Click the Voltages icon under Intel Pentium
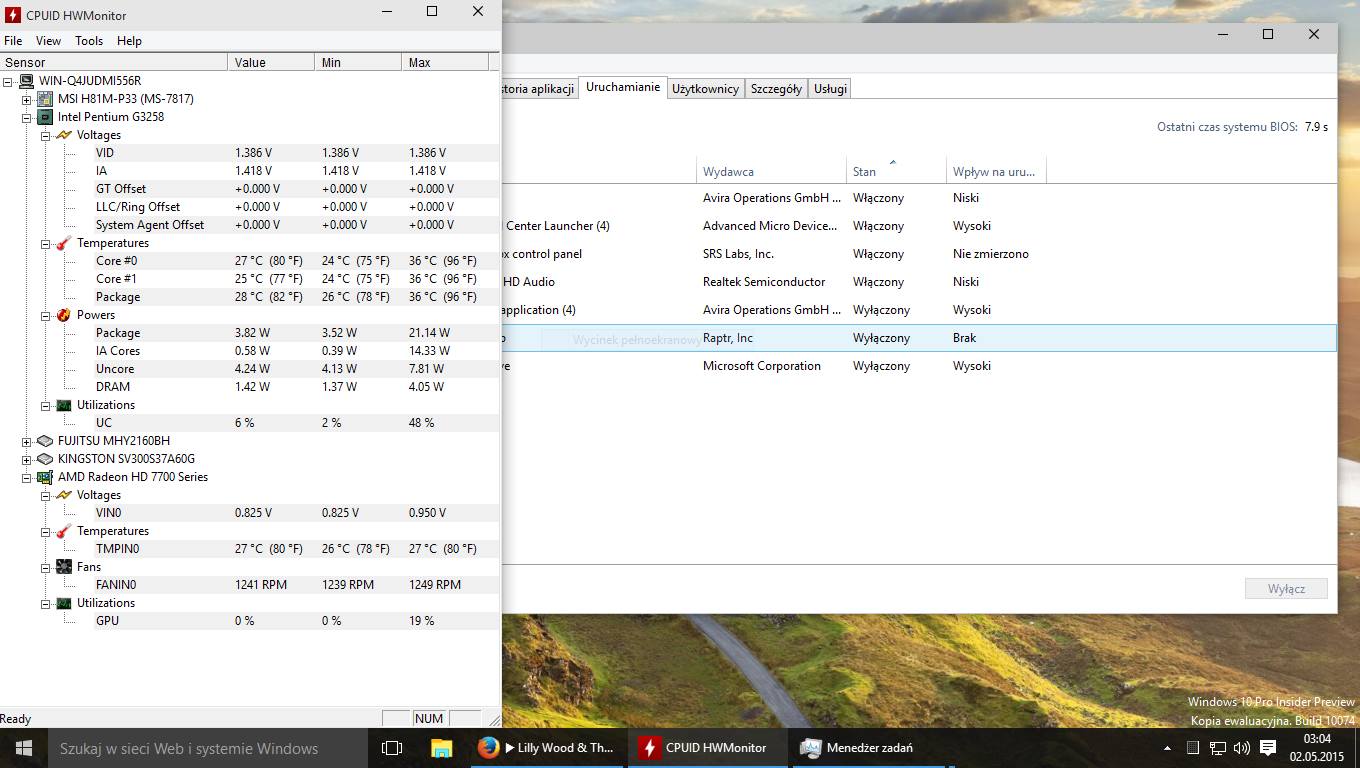The width and height of the screenshot is (1360, 768). coord(64,135)
